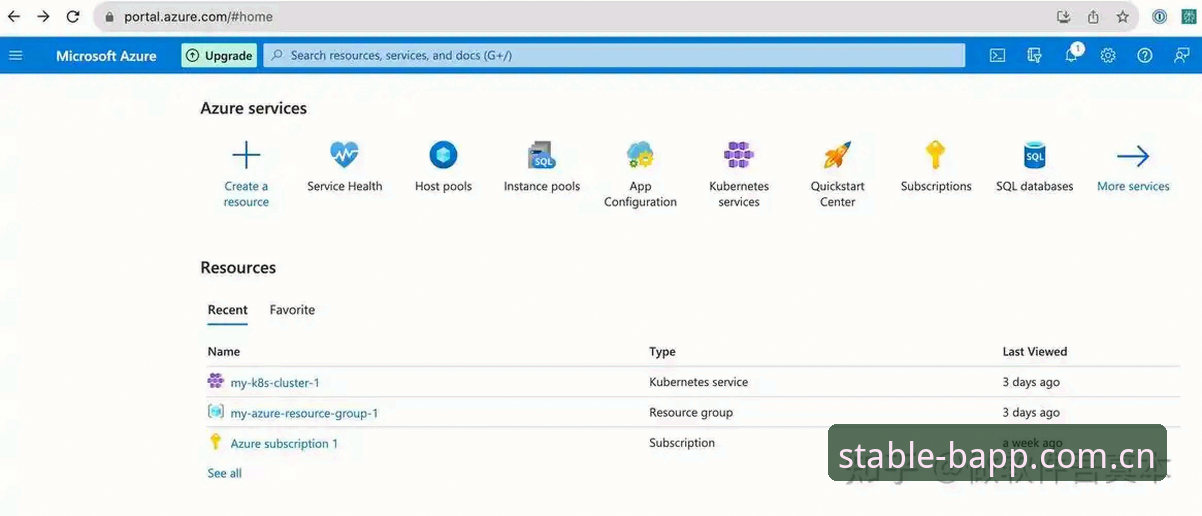
Task: Click the Type column header
Action: tap(662, 352)
